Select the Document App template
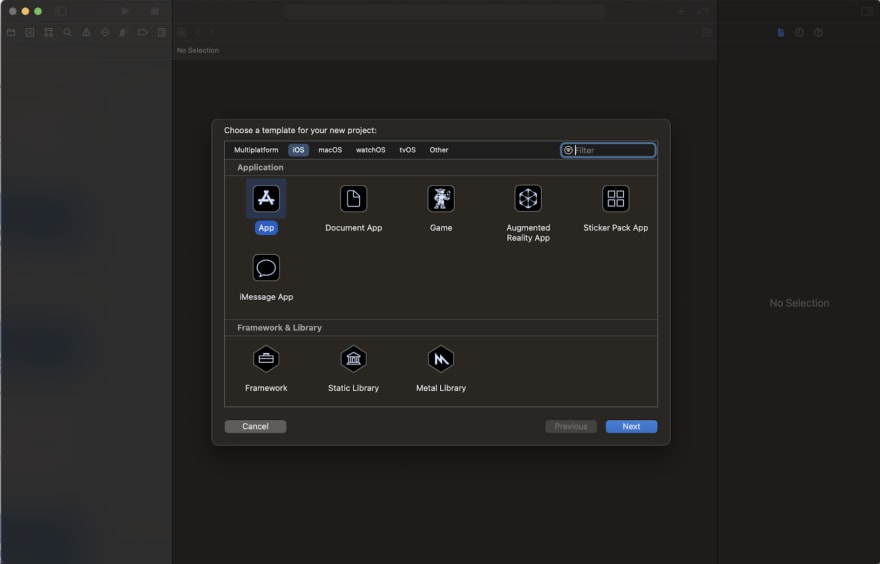The height and width of the screenshot is (564, 880). [353, 208]
